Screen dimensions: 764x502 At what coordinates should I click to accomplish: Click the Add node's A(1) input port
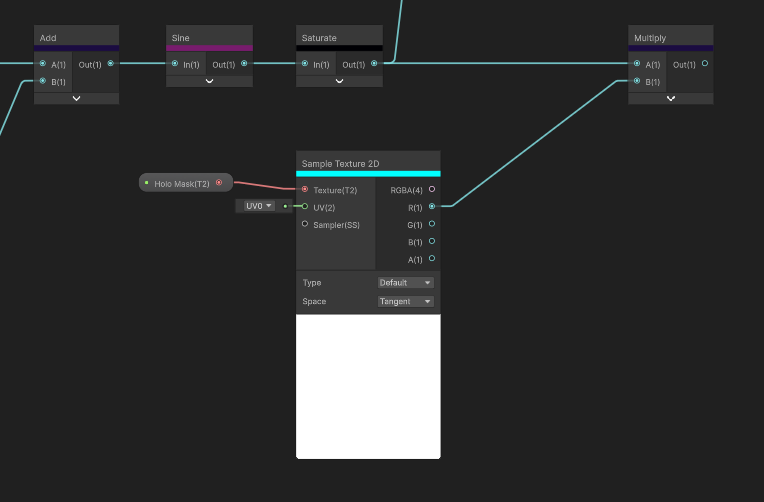(42, 64)
